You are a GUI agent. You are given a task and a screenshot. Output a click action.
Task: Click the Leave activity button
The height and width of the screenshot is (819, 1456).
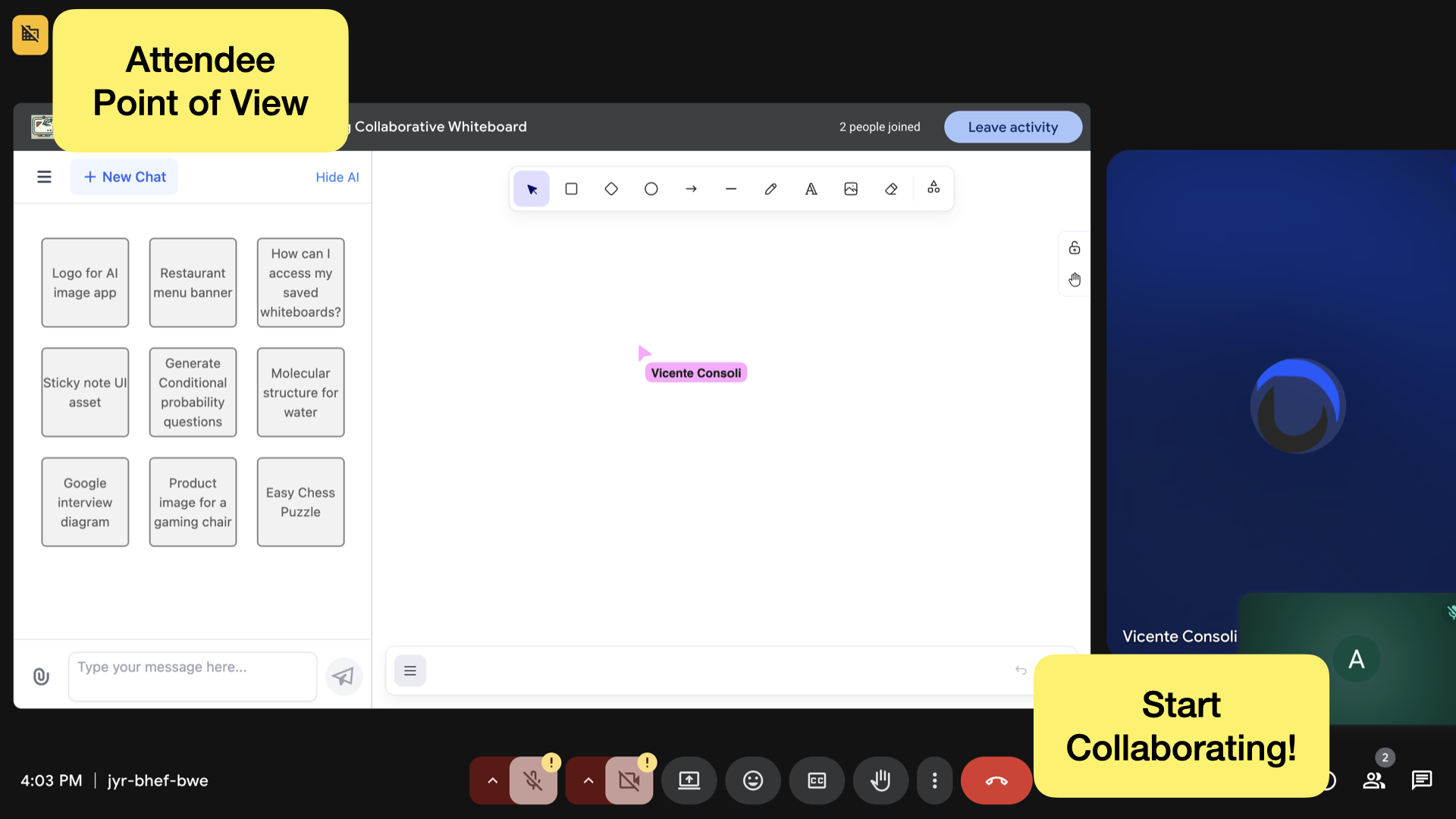click(x=1013, y=127)
